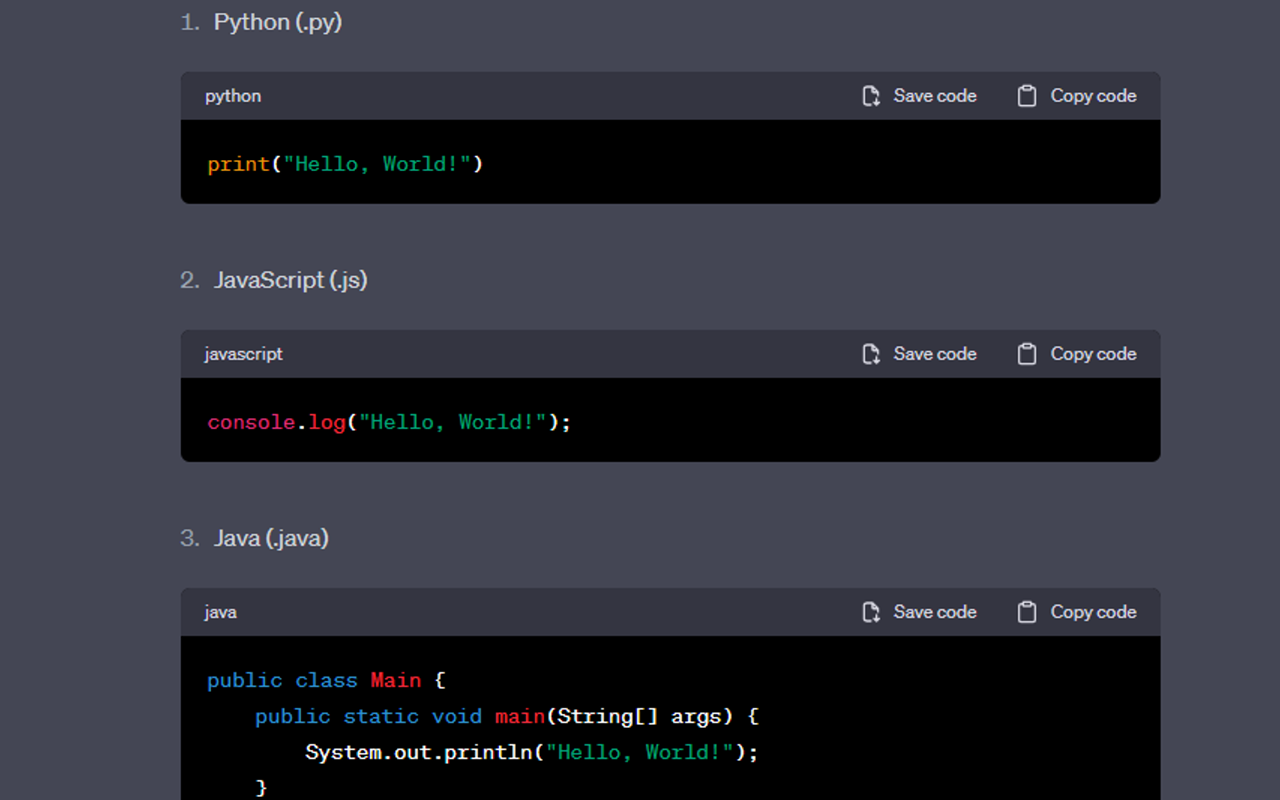This screenshot has width=1280, height=800.
Task: Click the Save code icon on the javascript block
Action: click(869, 353)
